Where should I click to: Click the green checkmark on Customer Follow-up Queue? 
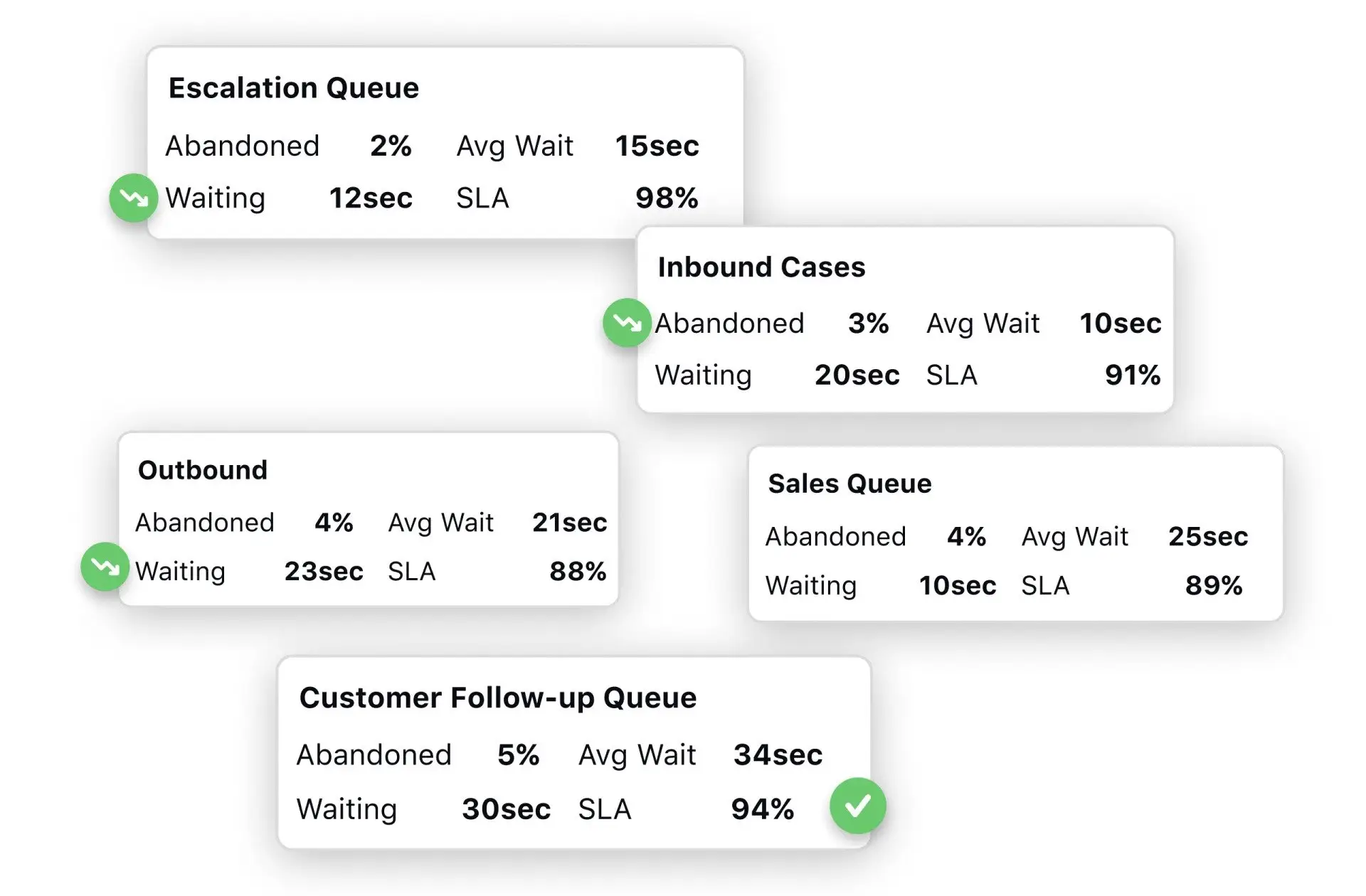[x=857, y=806]
